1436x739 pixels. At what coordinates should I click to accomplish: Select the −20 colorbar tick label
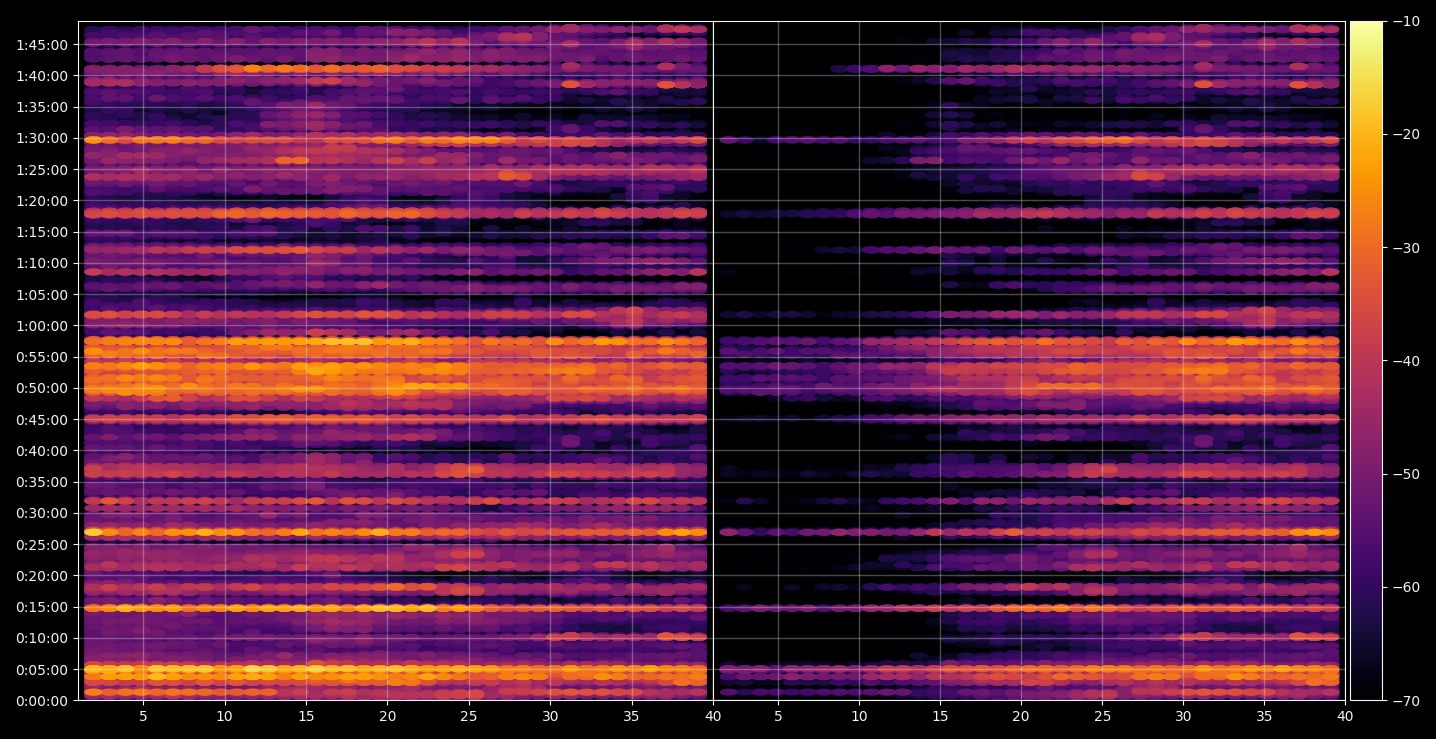1406,134
